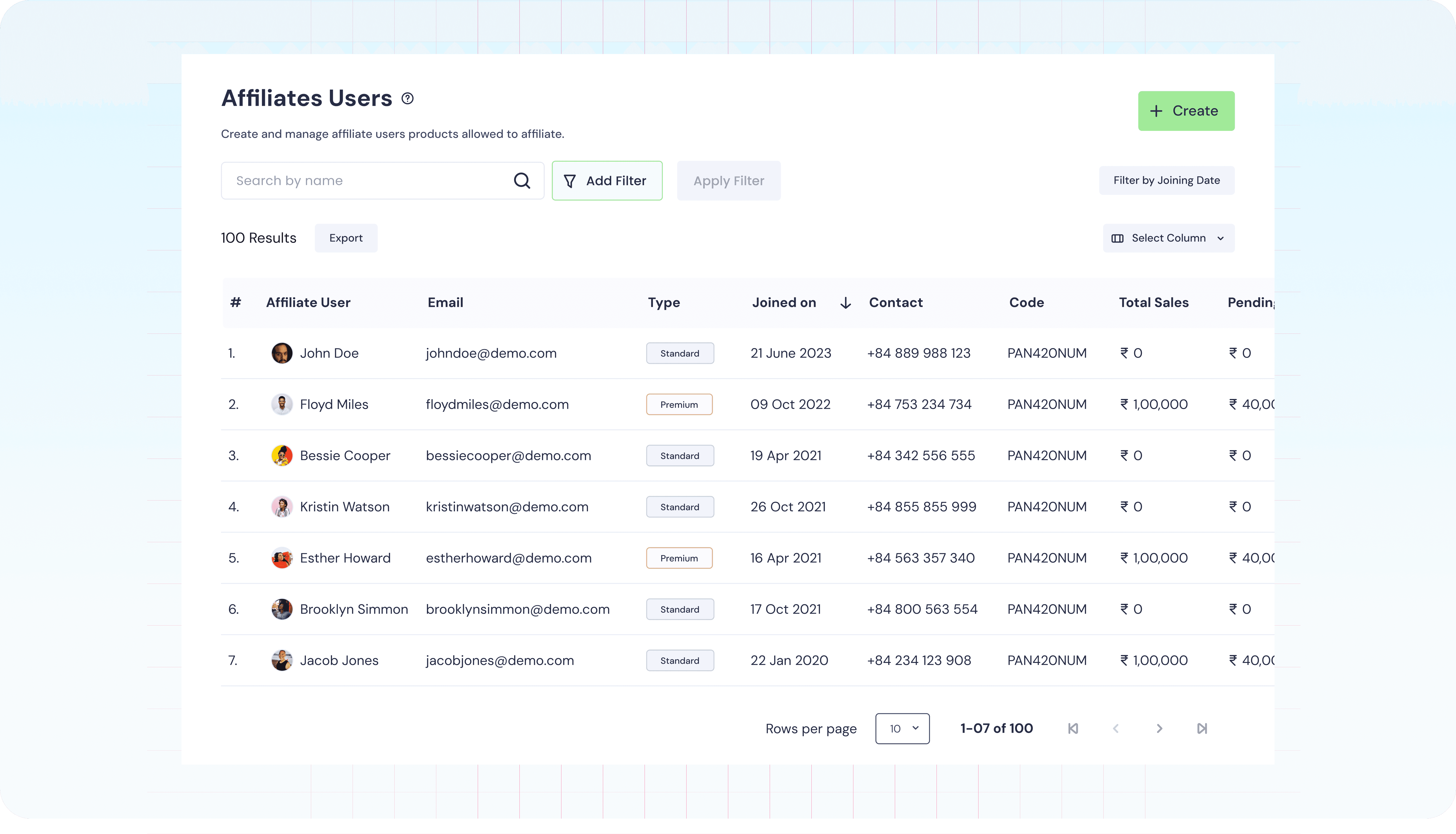Click the Joined on sort arrow
Image resolution: width=1456 pixels, height=834 pixels.
[x=845, y=303]
